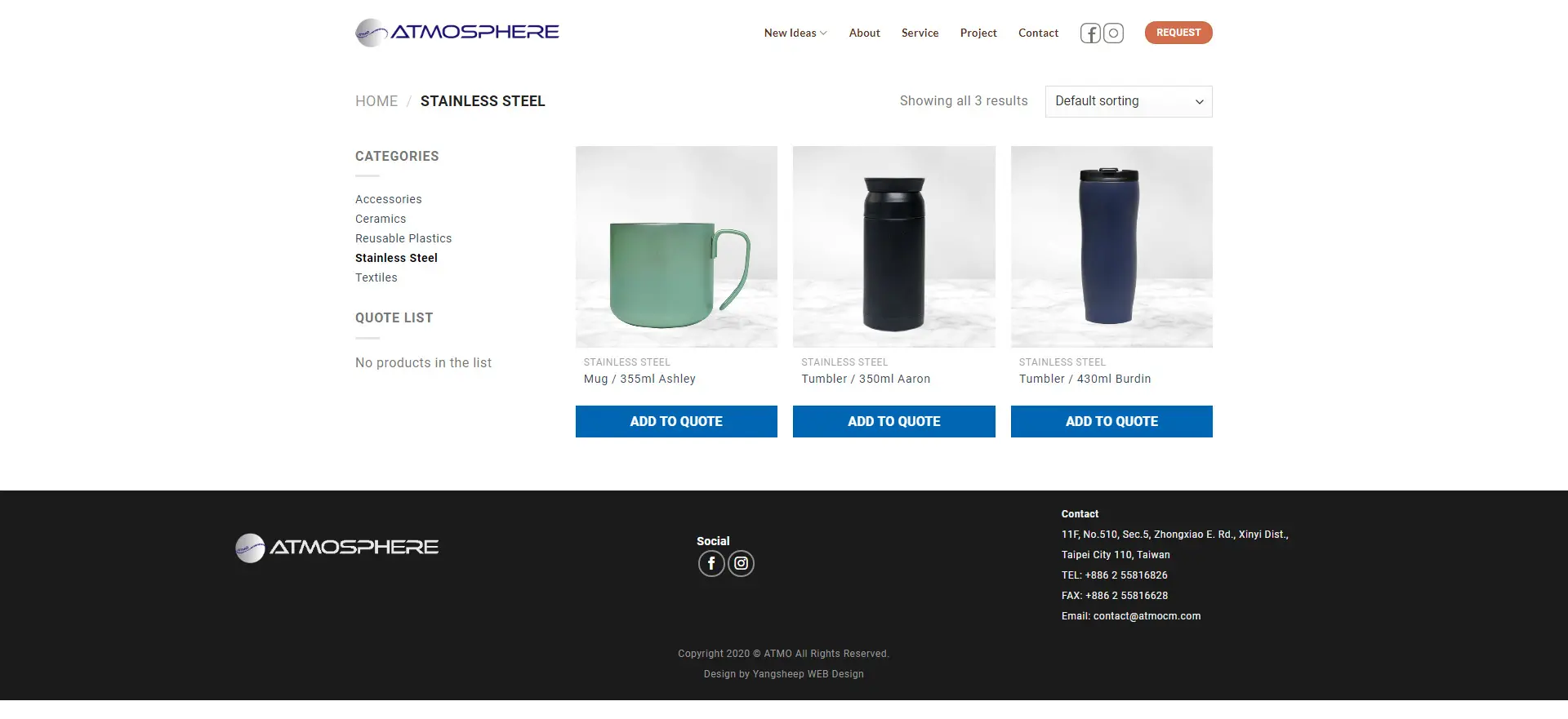1568x719 pixels.
Task: Open the Project menu item
Action: pos(978,33)
